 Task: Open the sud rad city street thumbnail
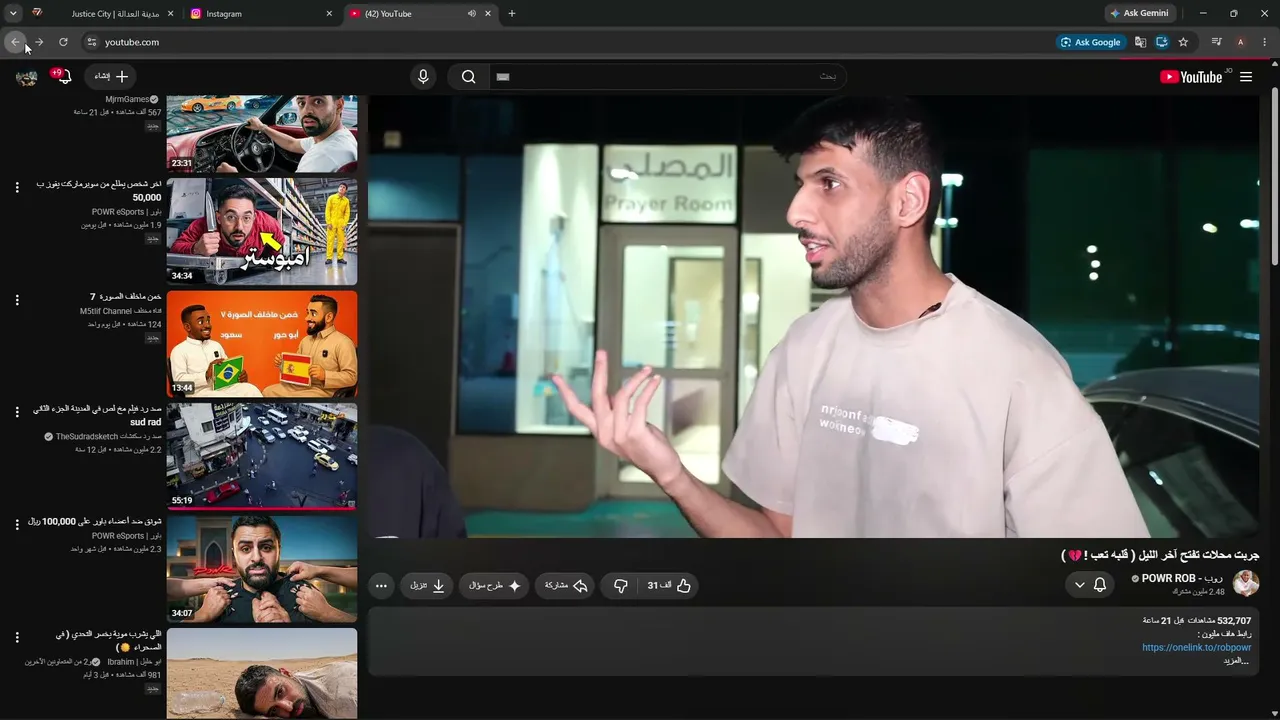[262, 456]
